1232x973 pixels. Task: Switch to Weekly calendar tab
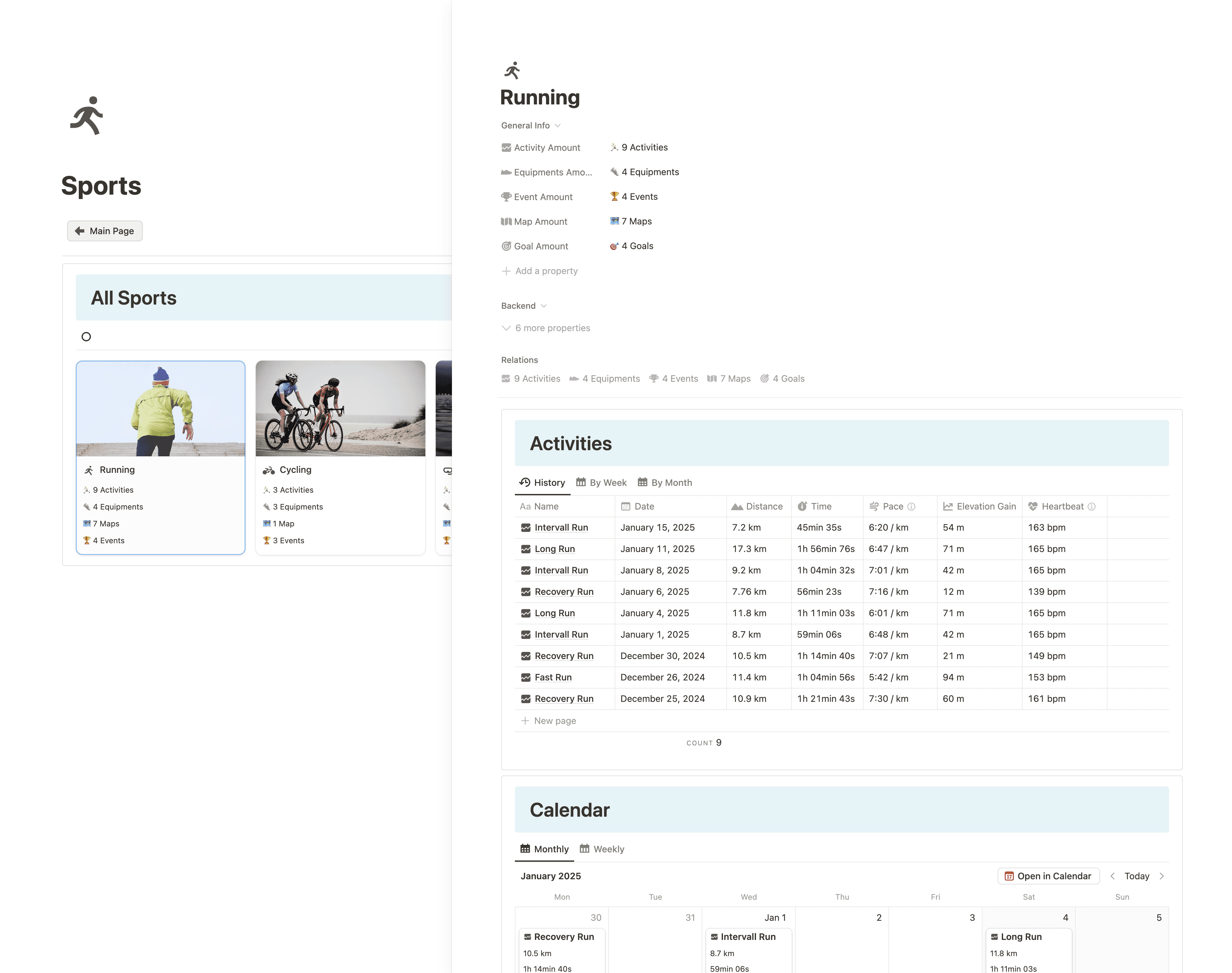coord(602,849)
